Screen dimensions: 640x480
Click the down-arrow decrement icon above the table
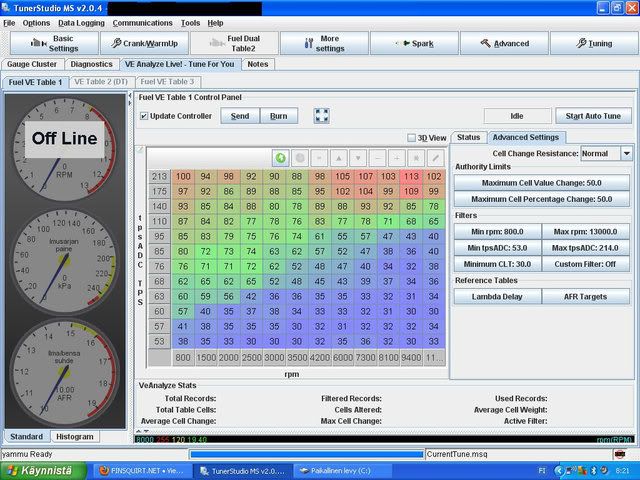pyautogui.click(x=358, y=158)
